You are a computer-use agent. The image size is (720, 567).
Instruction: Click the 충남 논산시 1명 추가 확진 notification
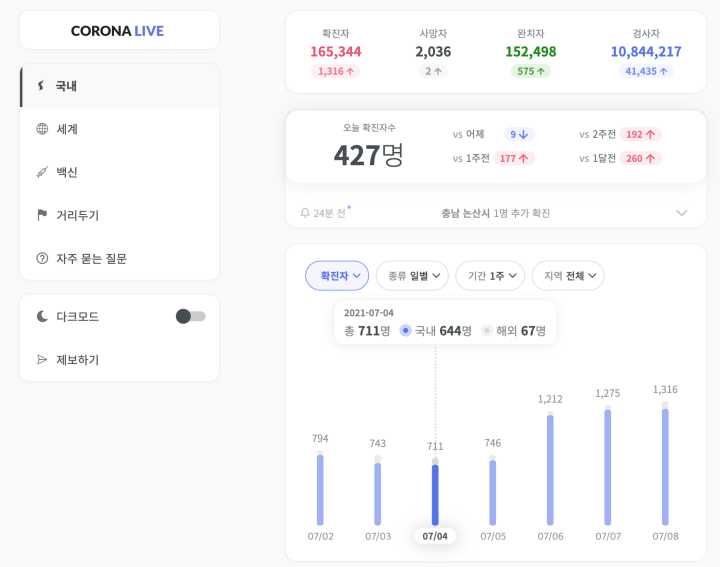pyautogui.click(x=495, y=213)
